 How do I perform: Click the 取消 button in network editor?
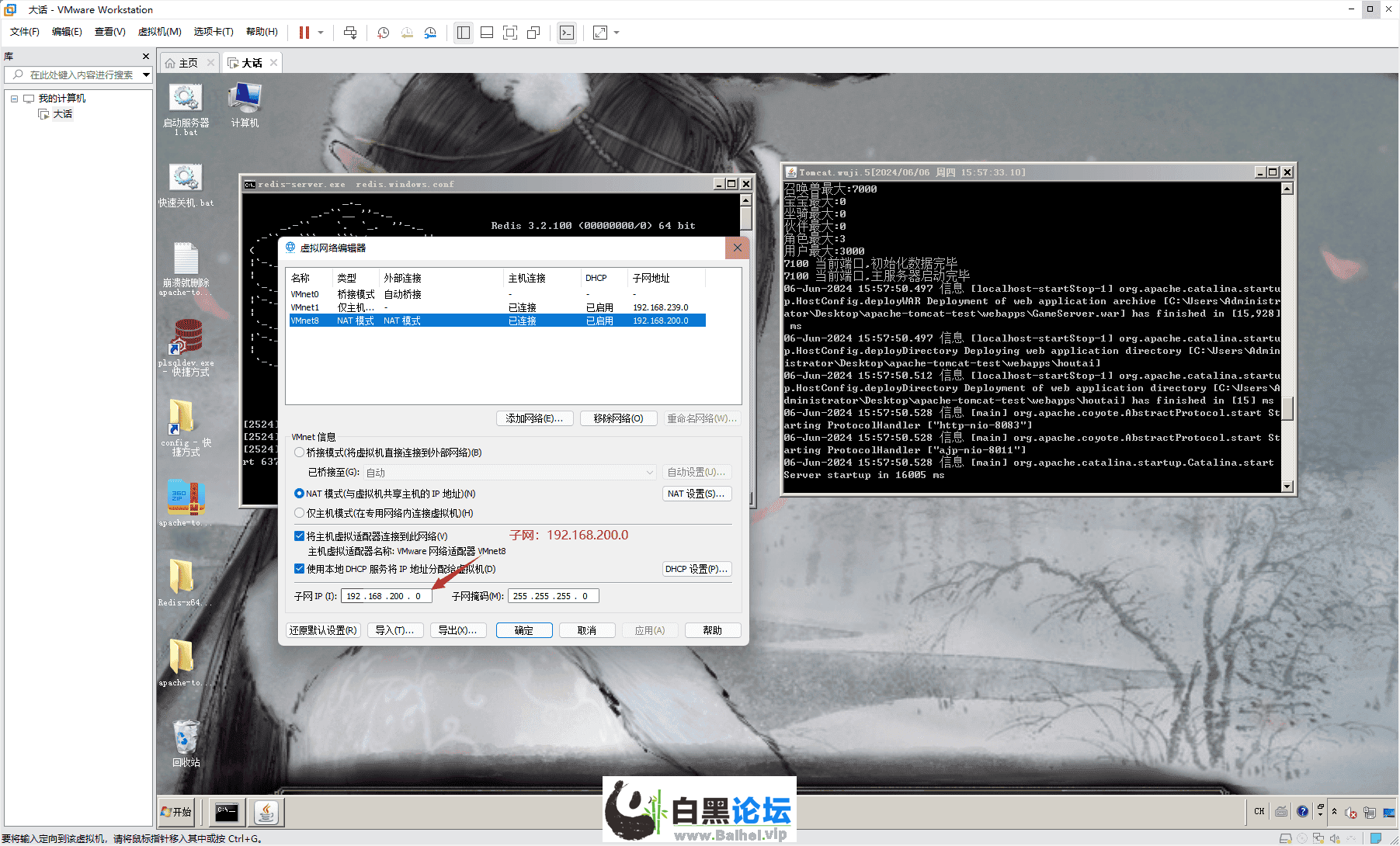(587, 630)
